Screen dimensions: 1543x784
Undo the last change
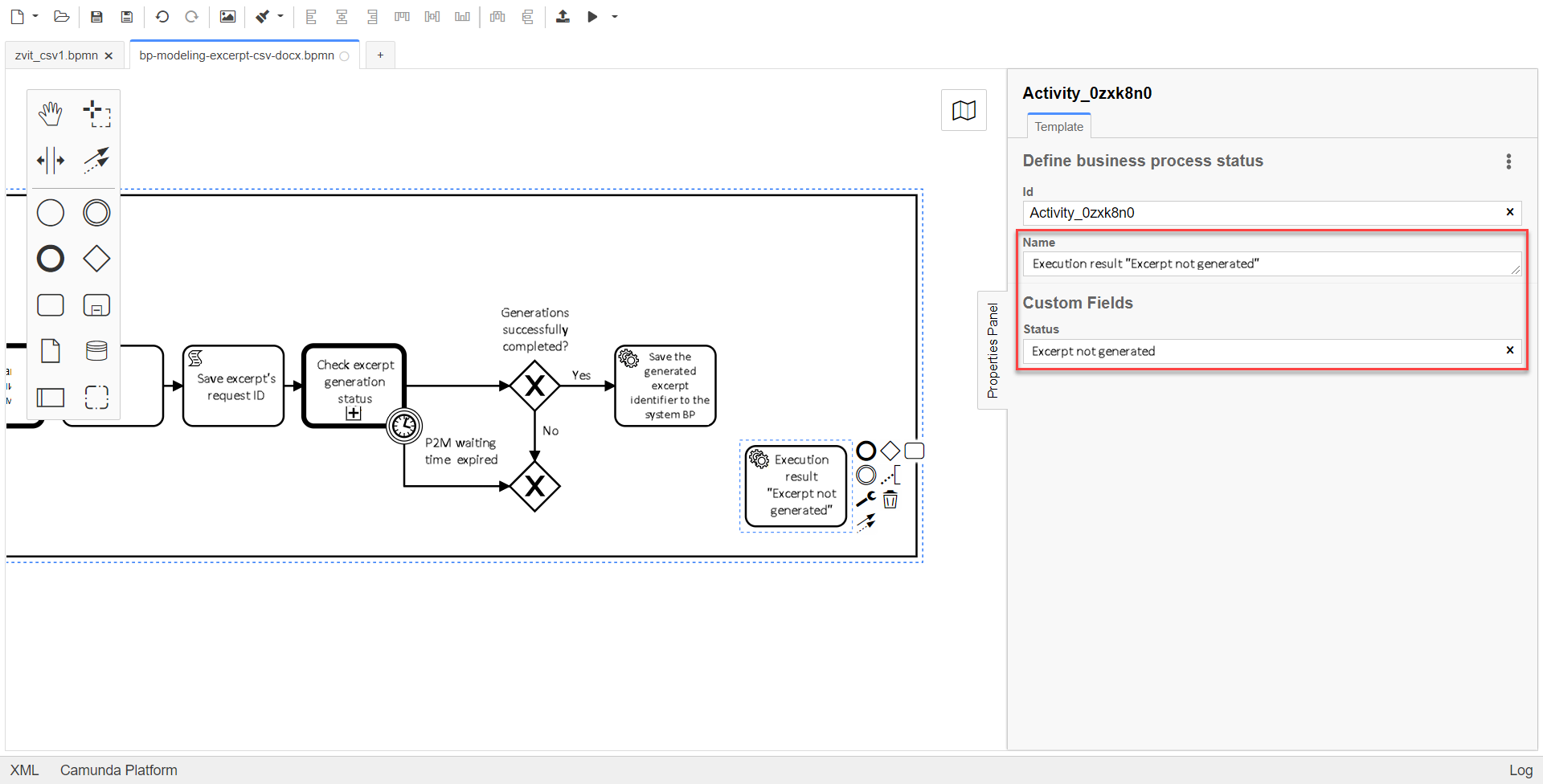pyautogui.click(x=162, y=16)
